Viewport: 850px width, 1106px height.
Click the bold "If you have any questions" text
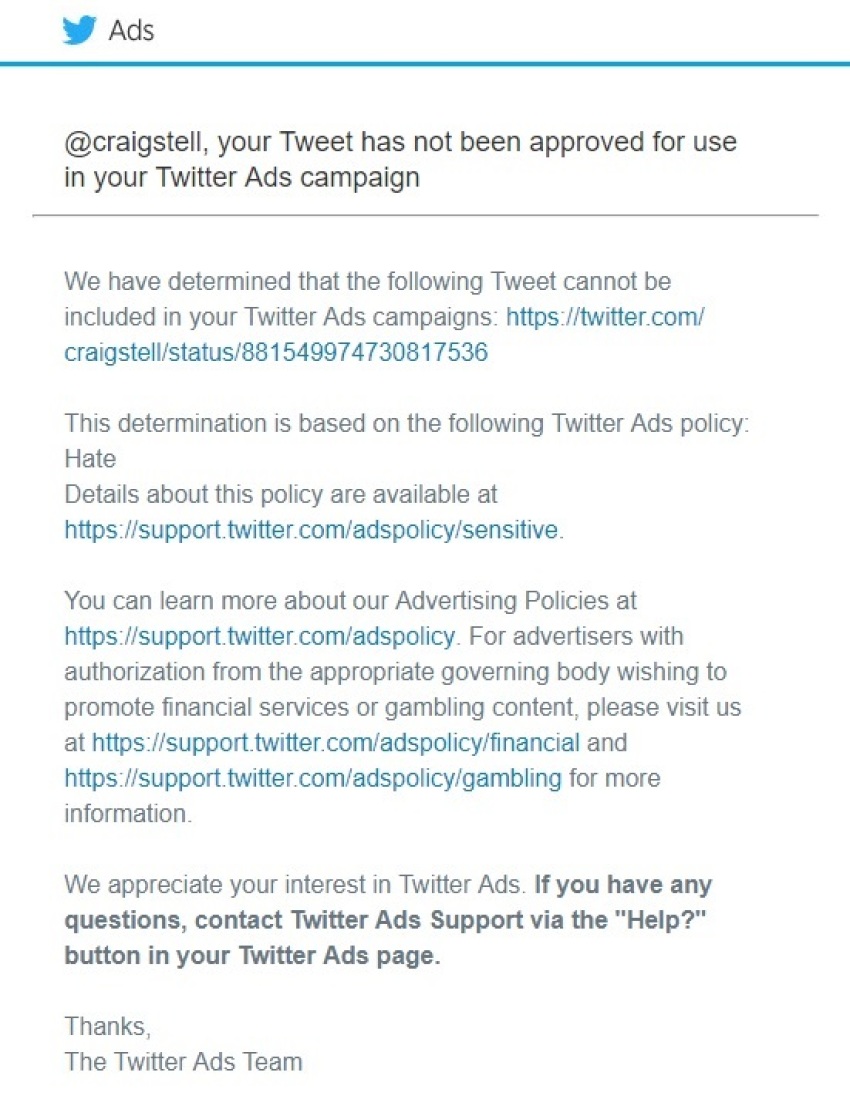point(623,885)
